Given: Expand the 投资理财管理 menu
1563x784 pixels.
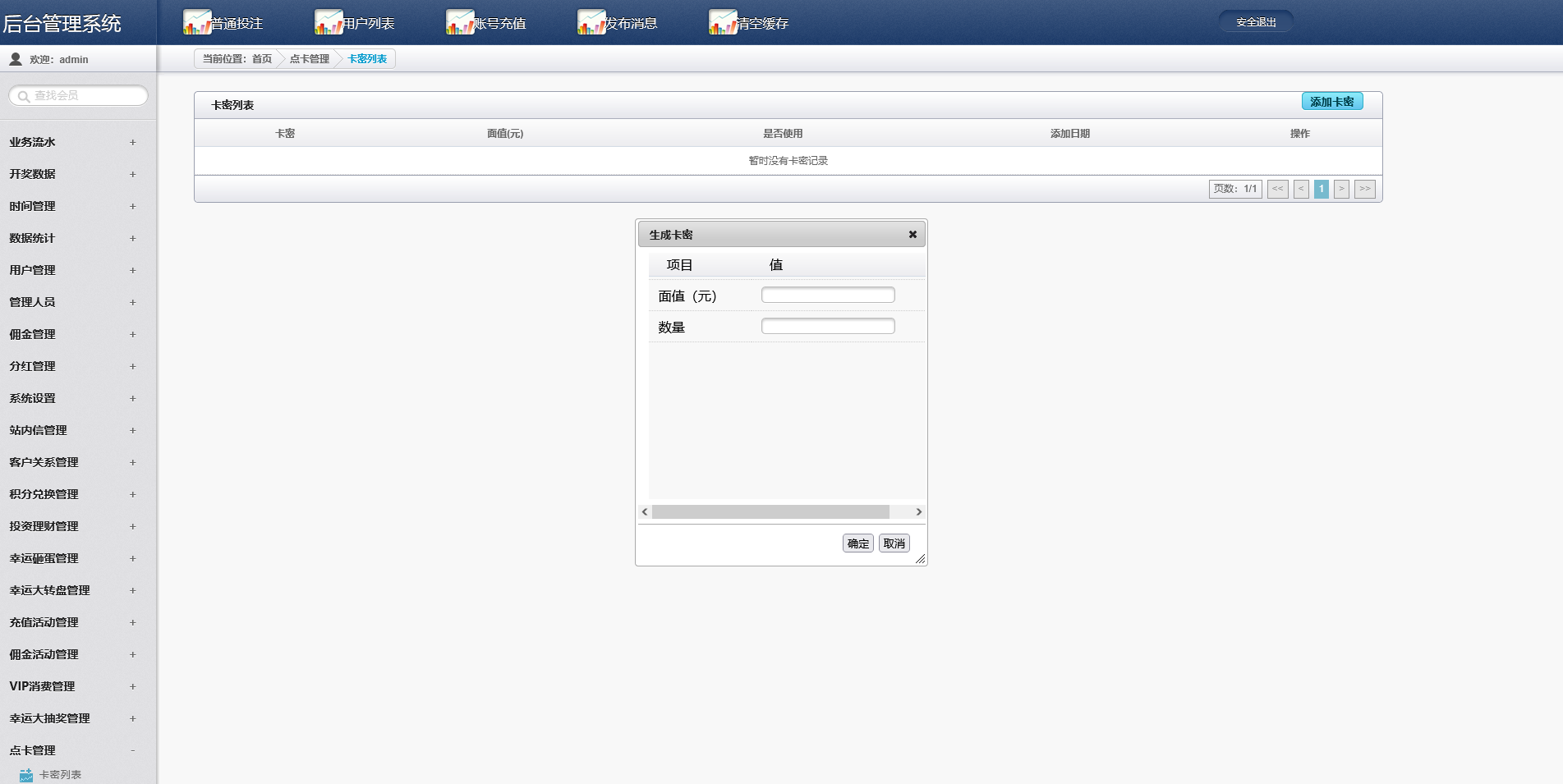Looking at the screenshot, I should 132,526.
